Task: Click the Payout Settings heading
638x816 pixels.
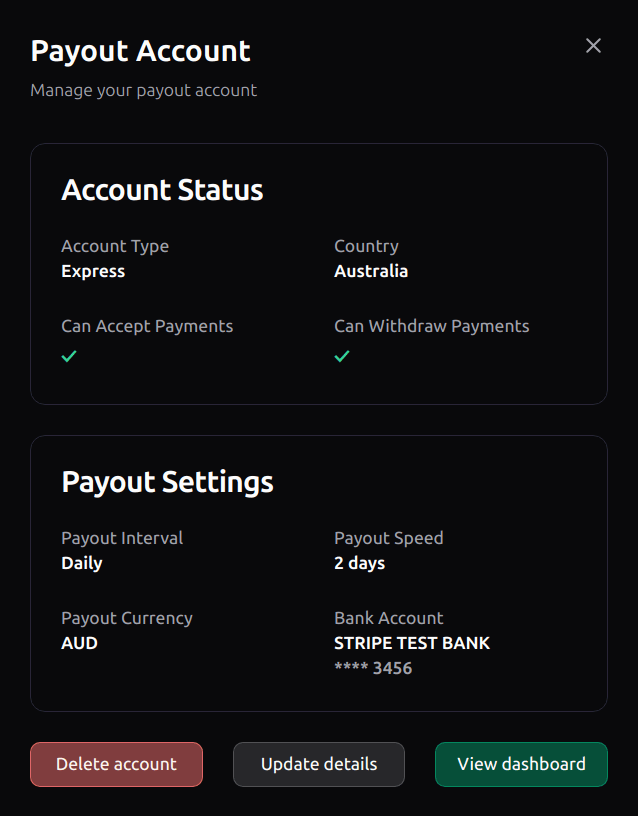Action: coord(167,482)
